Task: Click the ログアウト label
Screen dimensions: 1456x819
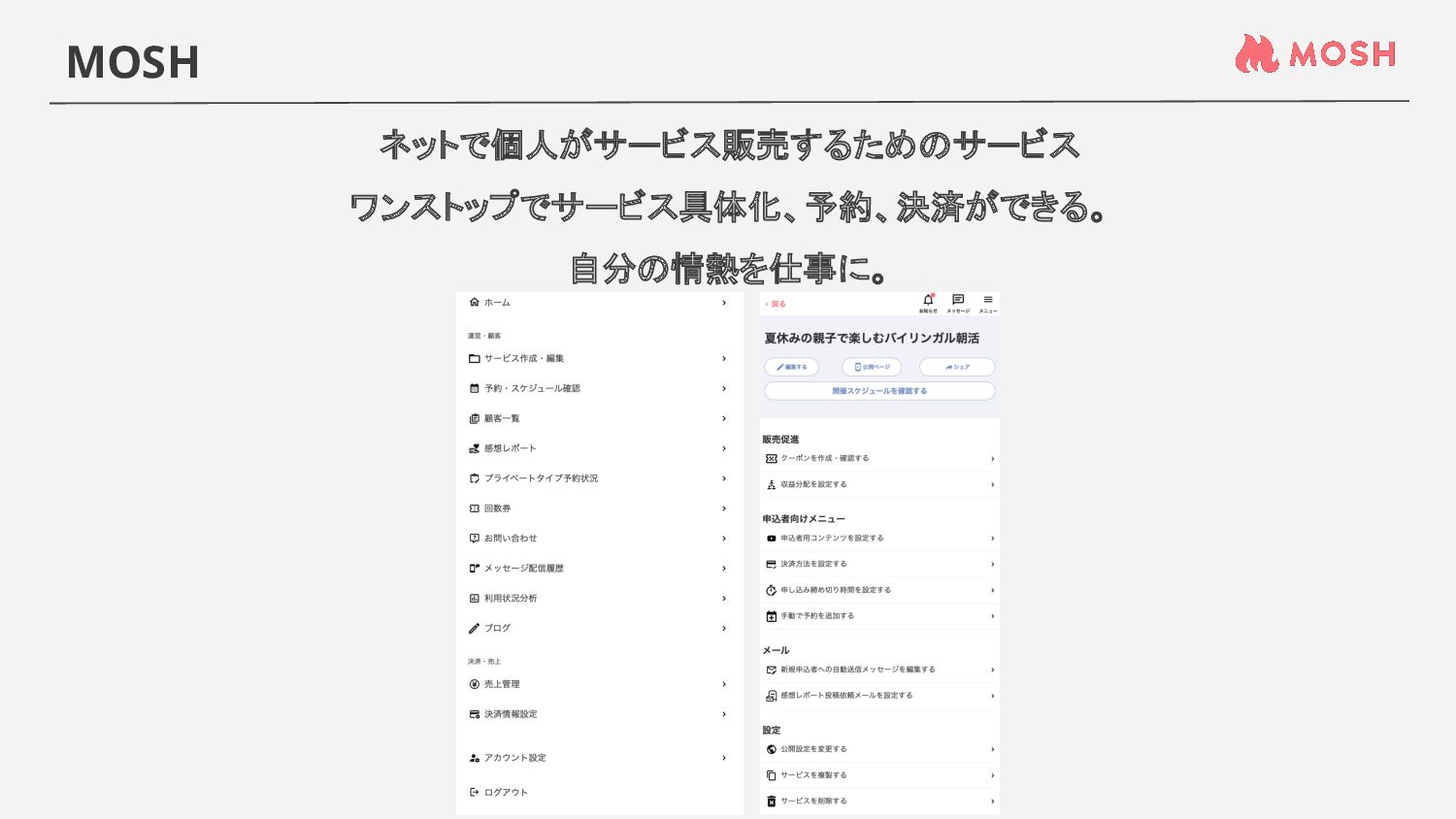Action: coord(506,793)
